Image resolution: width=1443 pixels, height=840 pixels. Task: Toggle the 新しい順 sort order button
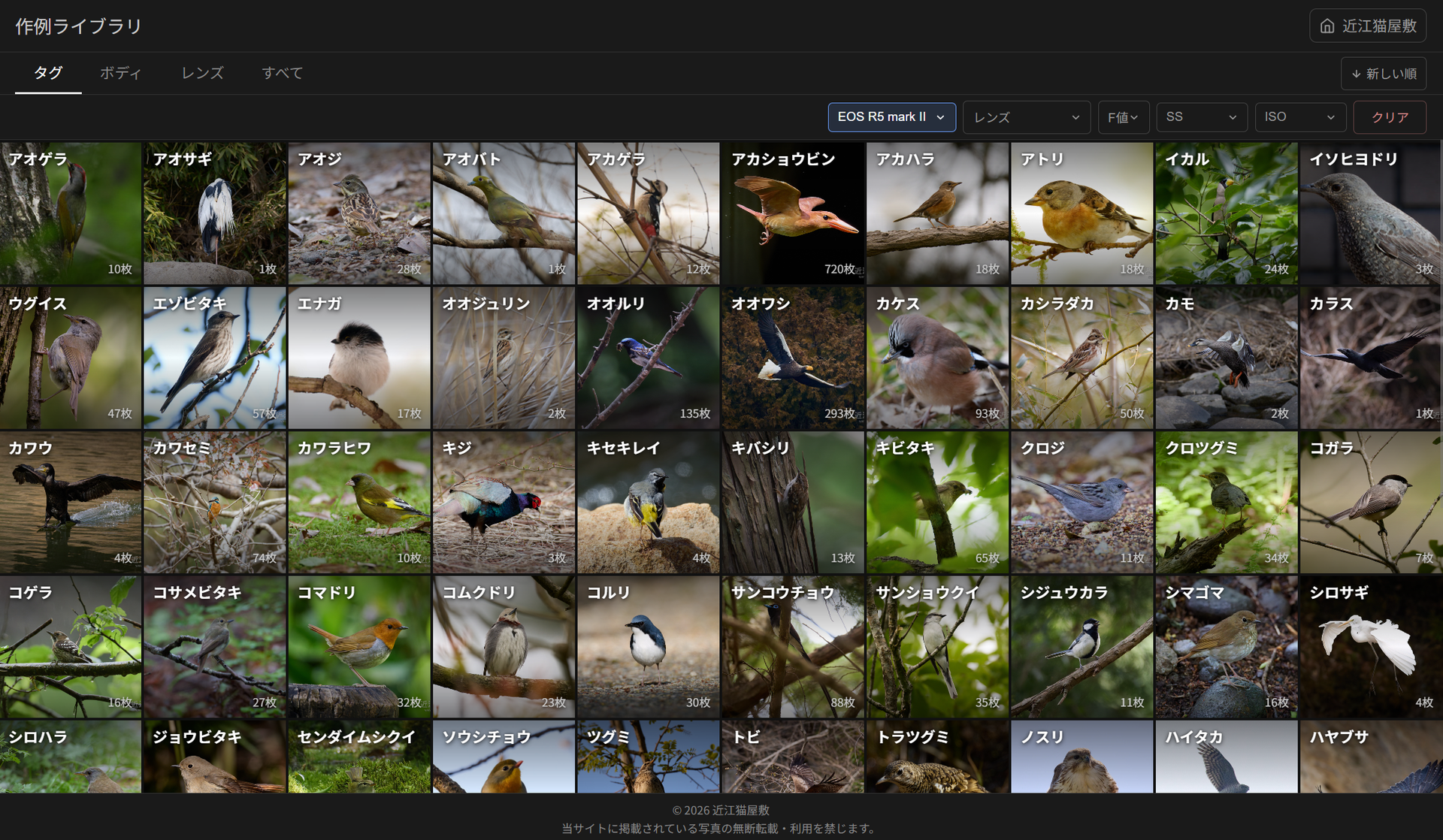pyautogui.click(x=1384, y=74)
